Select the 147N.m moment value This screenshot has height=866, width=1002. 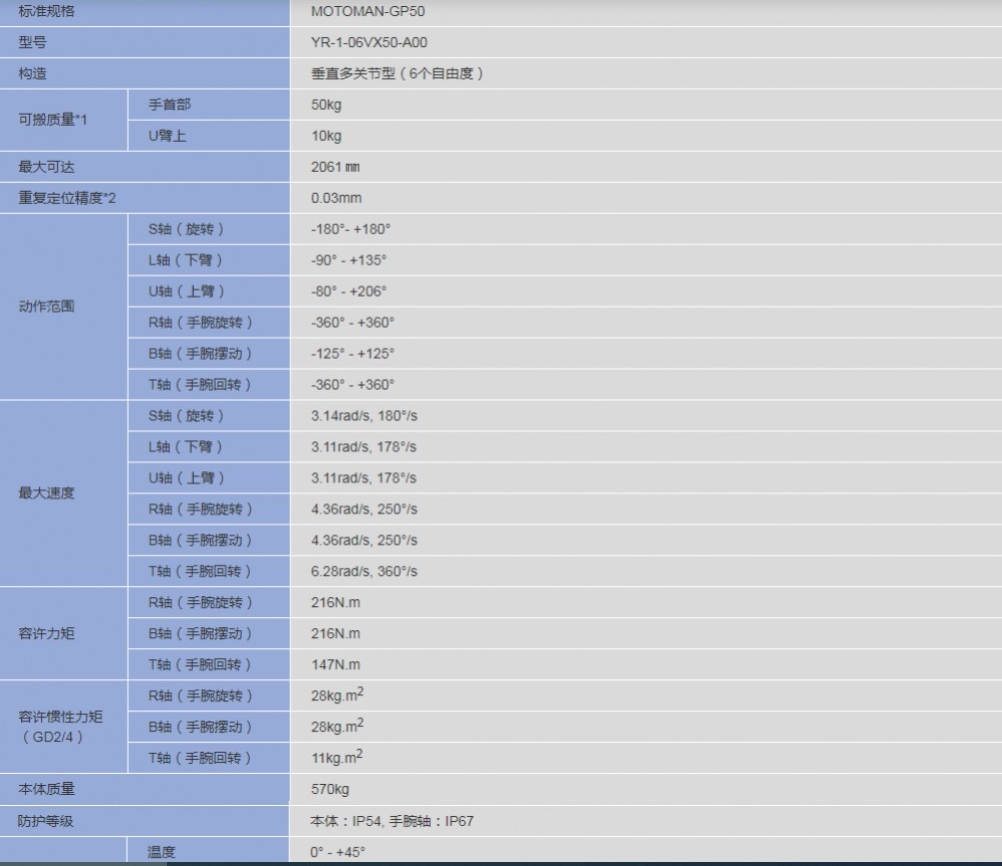pos(335,665)
